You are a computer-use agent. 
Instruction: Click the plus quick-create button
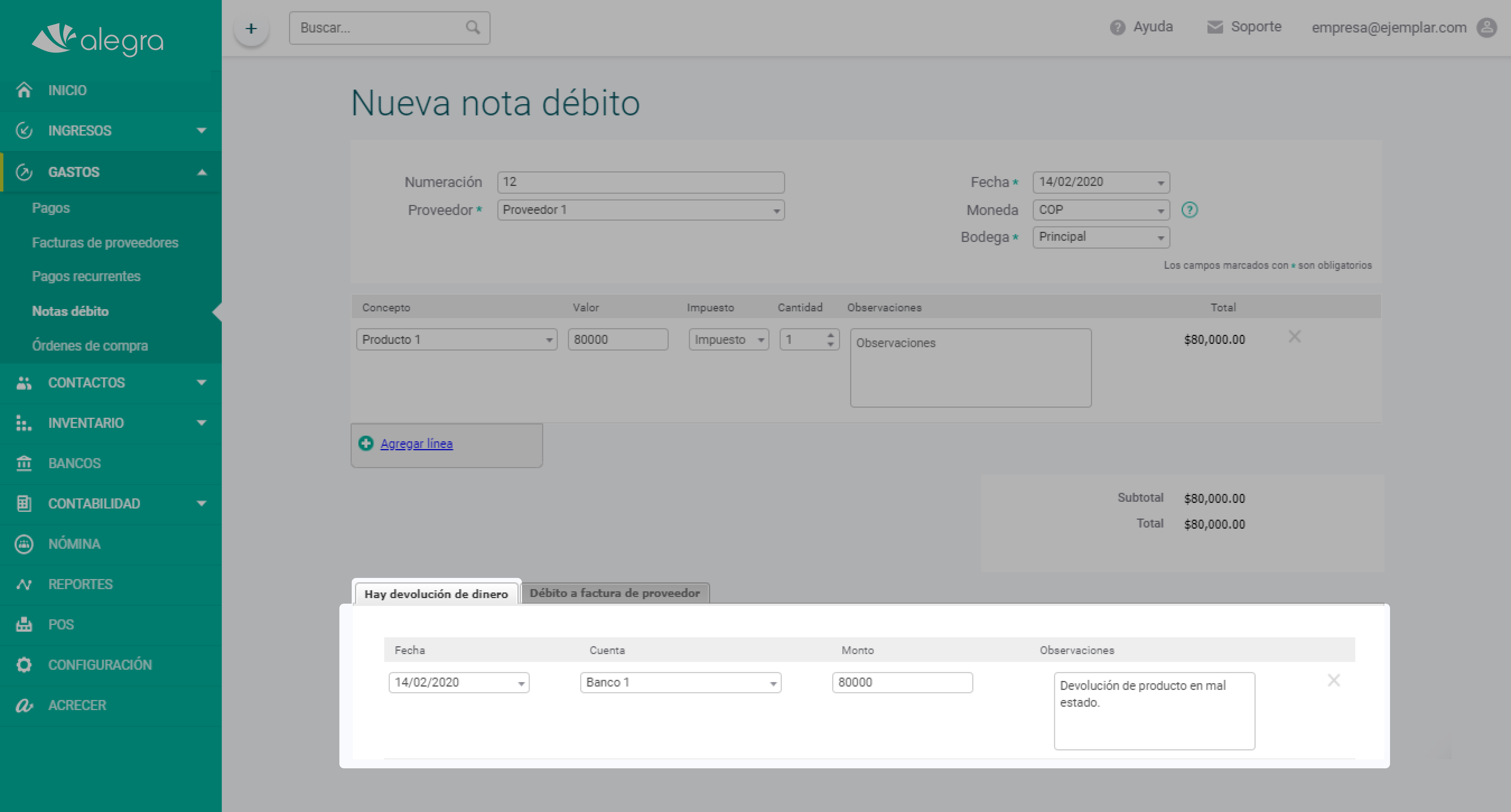click(x=251, y=28)
